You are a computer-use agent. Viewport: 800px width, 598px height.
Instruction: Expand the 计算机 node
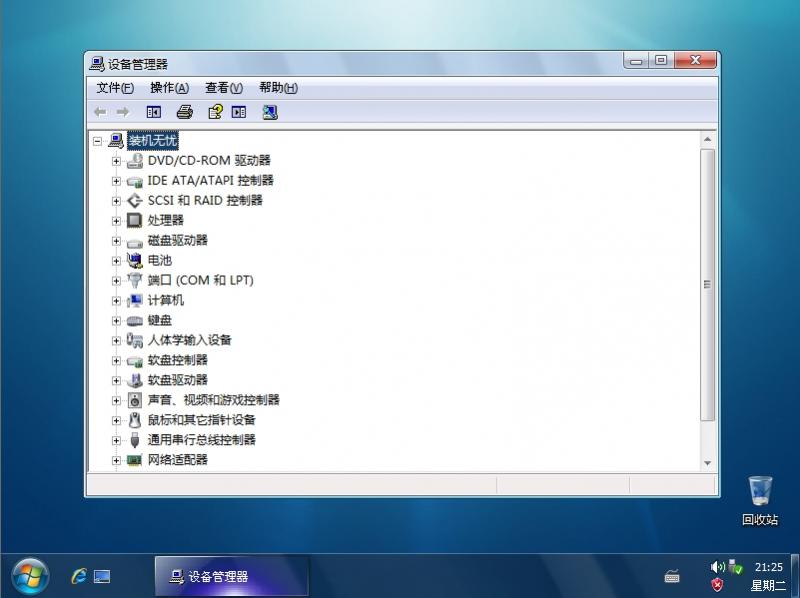(116, 301)
